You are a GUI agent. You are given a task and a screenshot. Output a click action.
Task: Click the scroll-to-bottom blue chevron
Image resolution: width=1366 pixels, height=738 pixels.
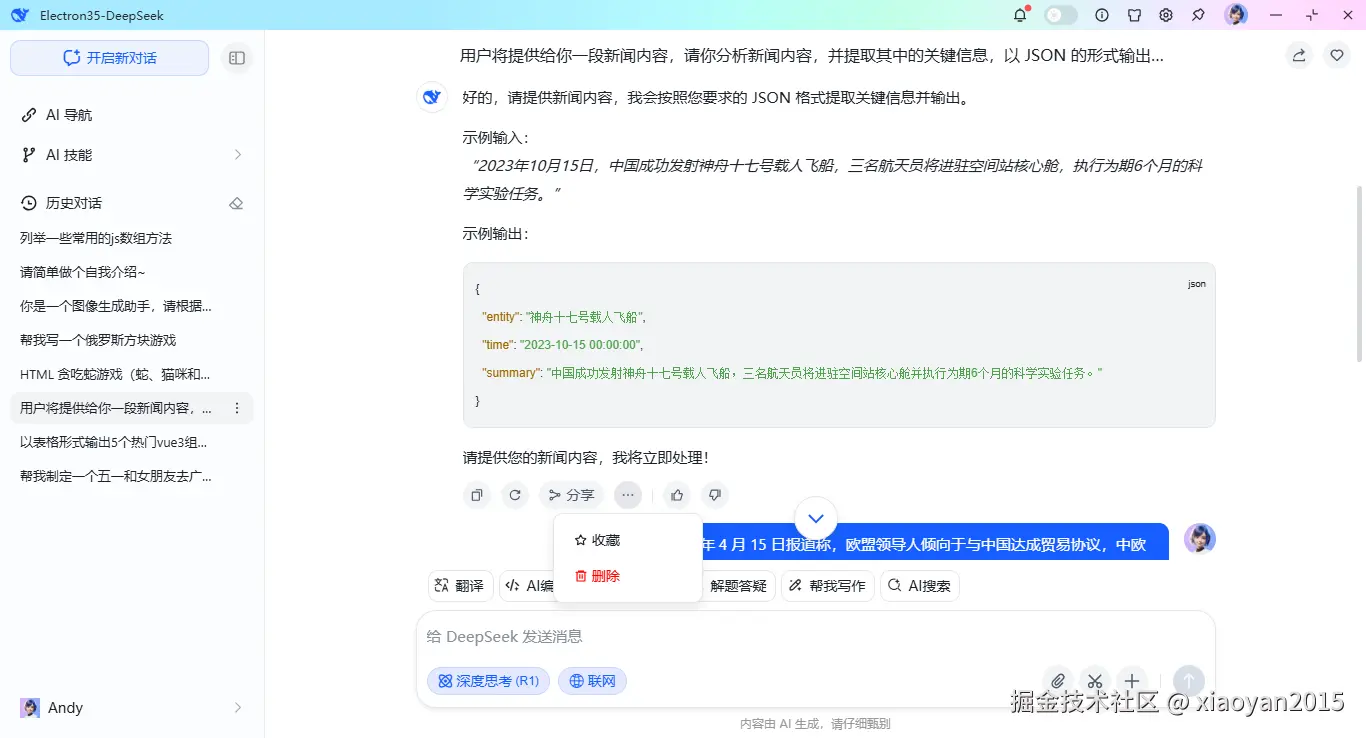coord(815,519)
